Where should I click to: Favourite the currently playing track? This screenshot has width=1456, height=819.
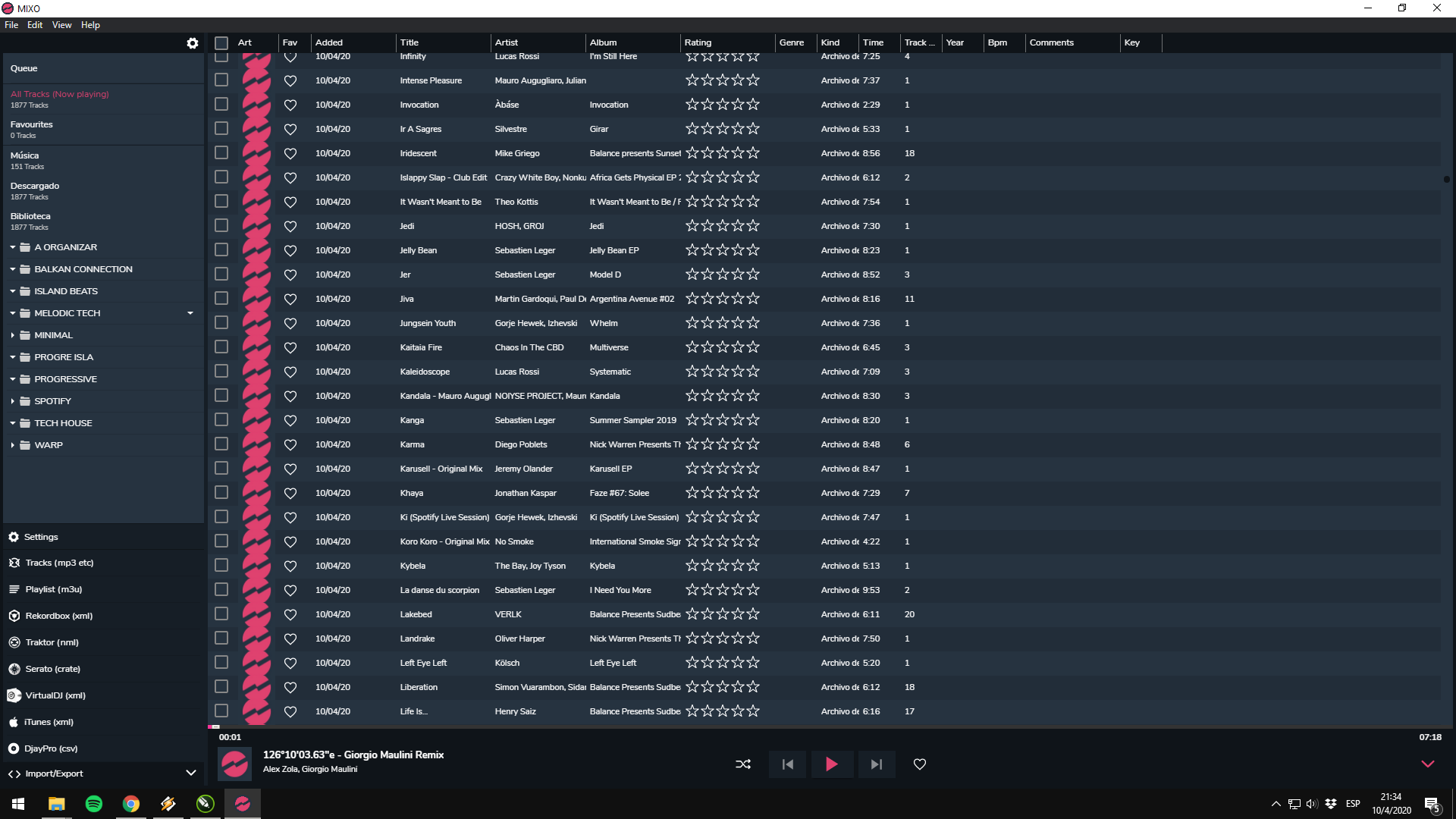pyautogui.click(x=919, y=764)
